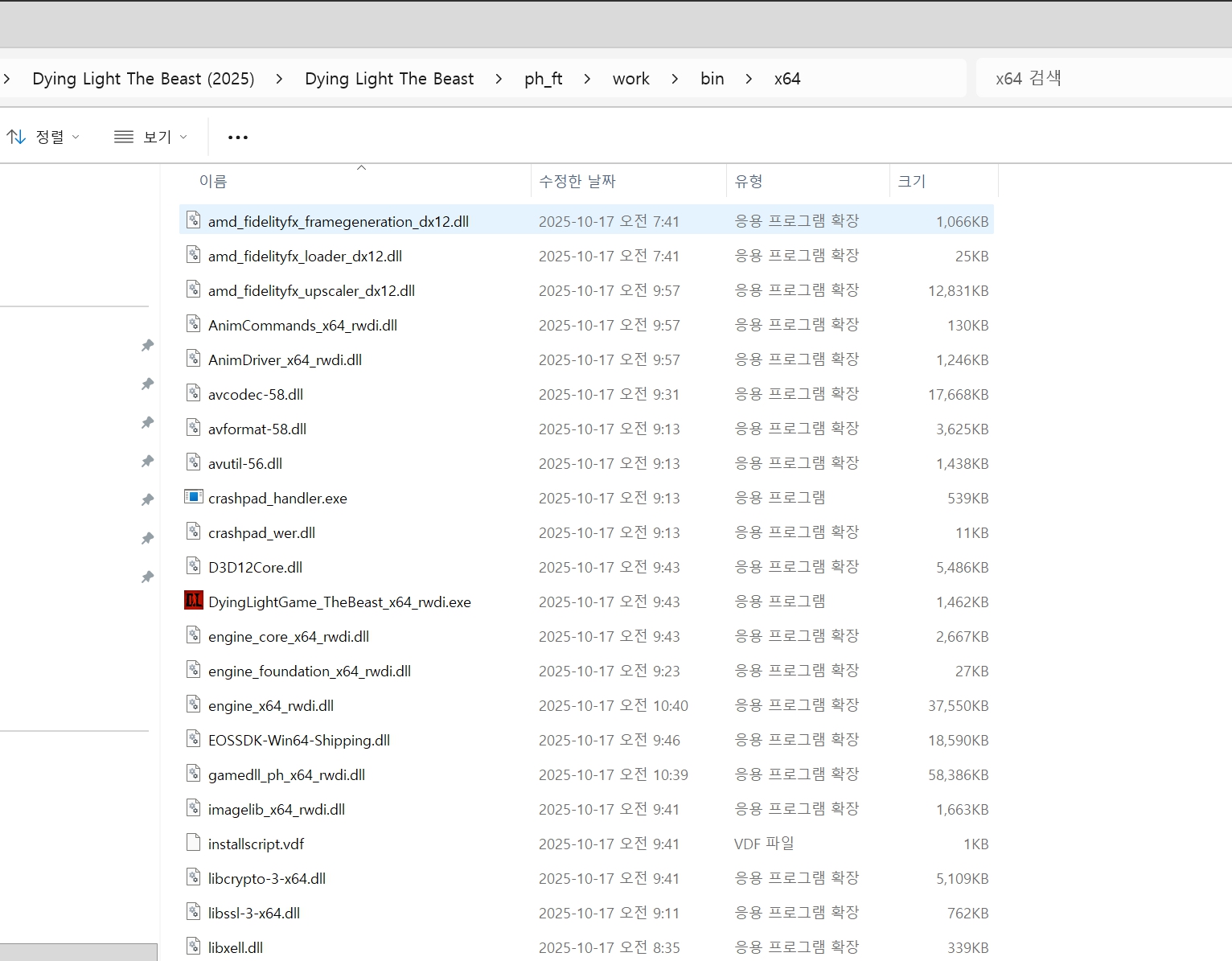Click the 58,386KB size cell
The image size is (1232, 961).
pyautogui.click(x=959, y=774)
